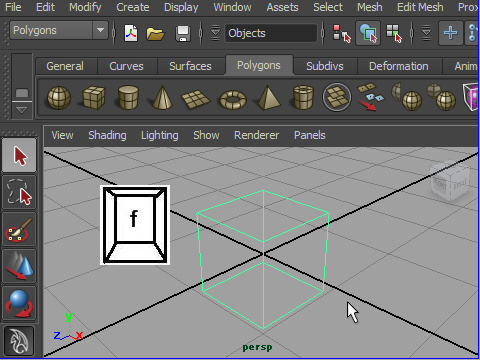
Task: Switch to the Deformation shelf tab
Action: pos(399,66)
